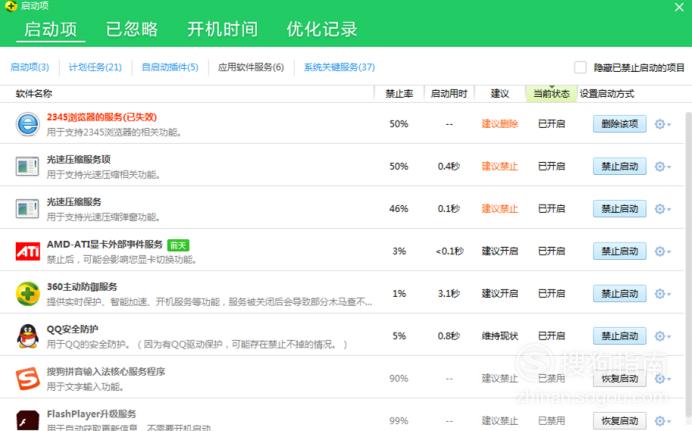Click 禁止启动 for 光速压缩服务
The image size is (692, 431).
[x=620, y=209]
